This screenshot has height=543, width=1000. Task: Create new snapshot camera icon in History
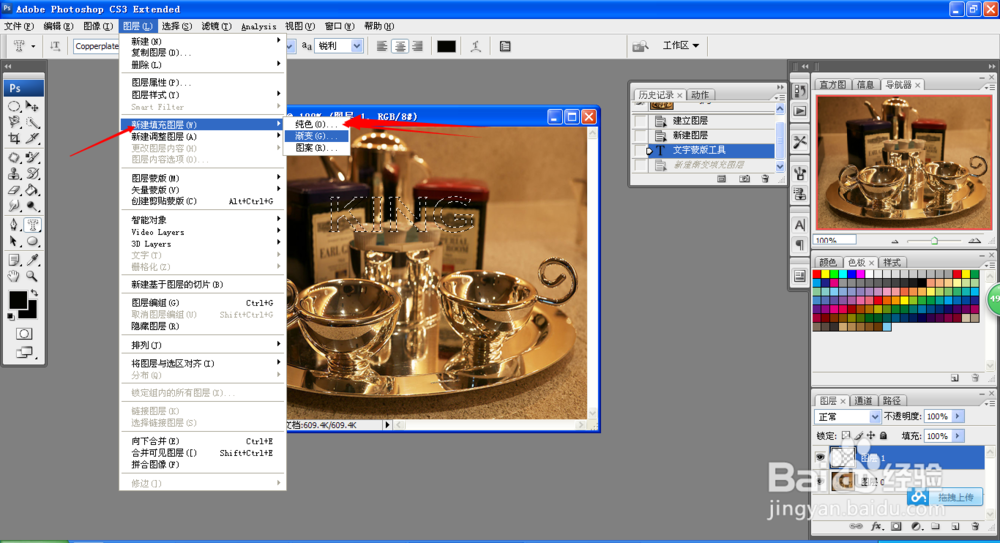(744, 179)
